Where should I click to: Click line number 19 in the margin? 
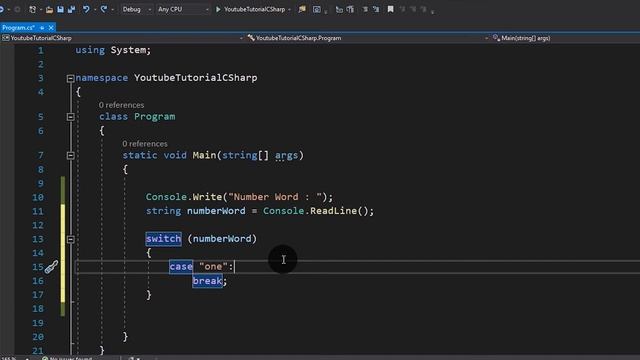point(38,323)
